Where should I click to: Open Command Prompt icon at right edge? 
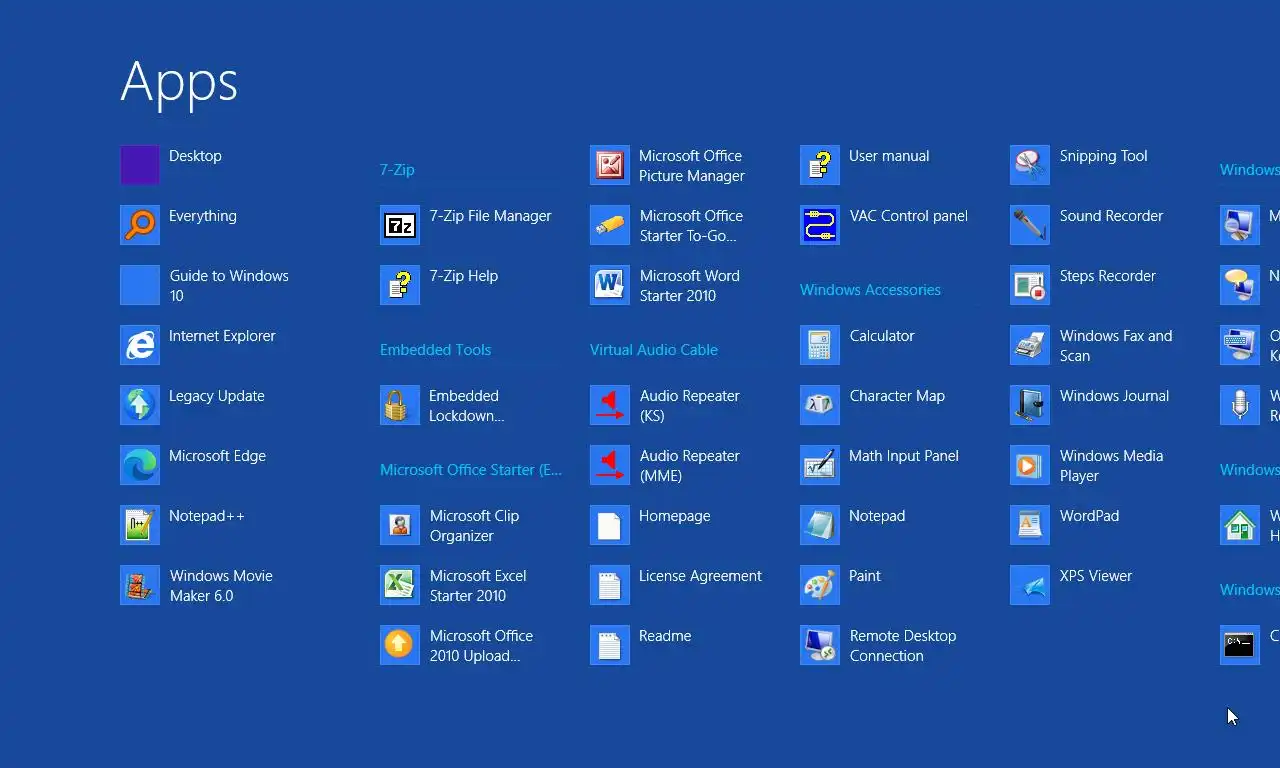[1240, 645]
